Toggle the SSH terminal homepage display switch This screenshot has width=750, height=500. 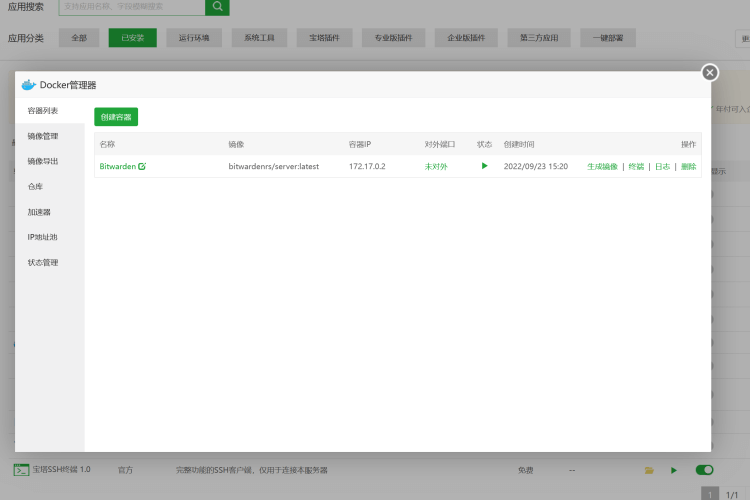click(704, 470)
